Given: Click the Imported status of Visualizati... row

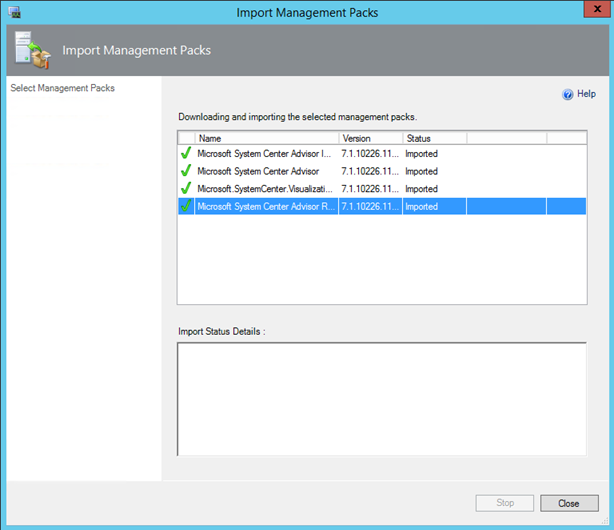Looking at the screenshot, I should [x=421, y=189].
